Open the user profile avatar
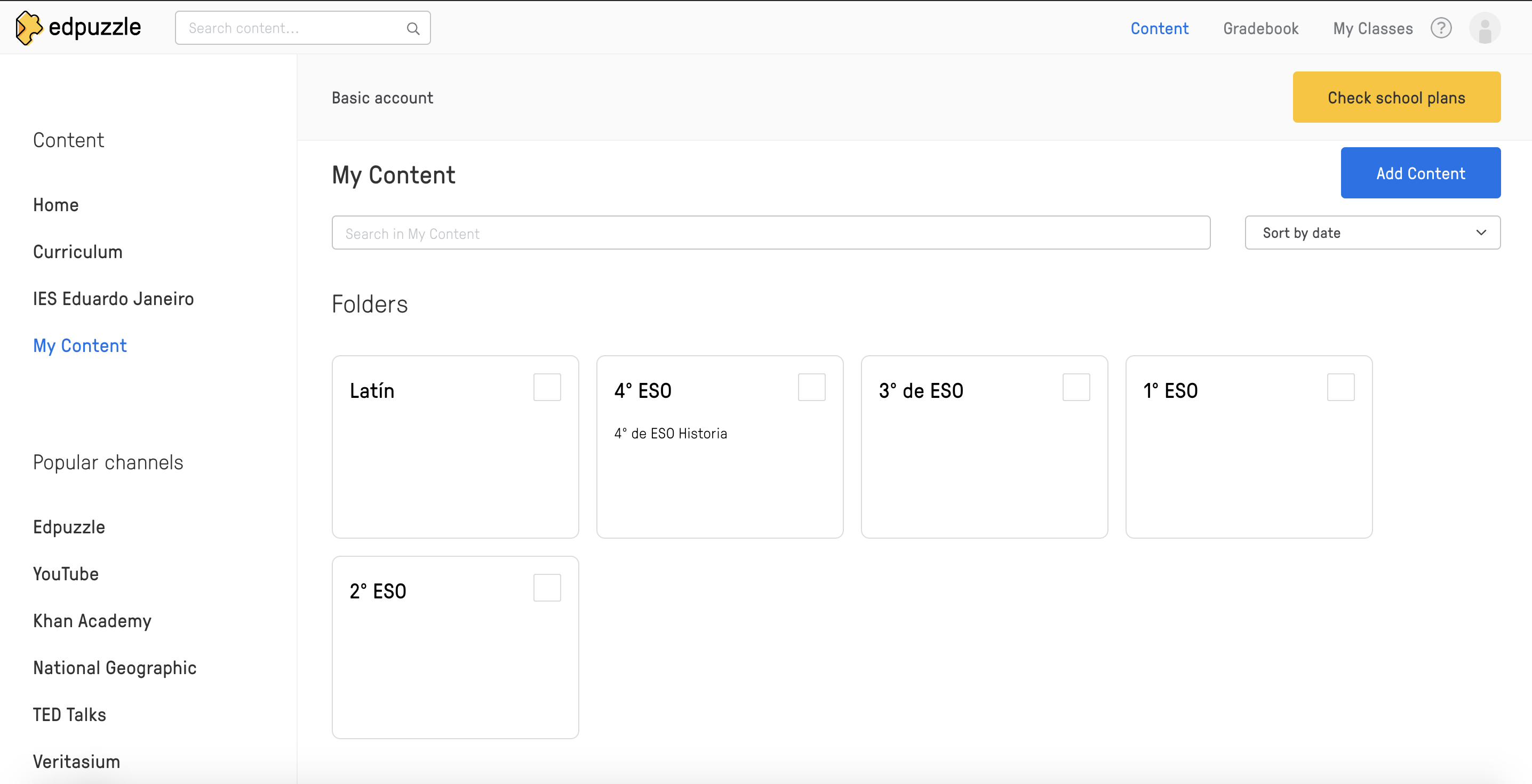This screenshot has width=1532, height=784. (x=1484, y=28)
